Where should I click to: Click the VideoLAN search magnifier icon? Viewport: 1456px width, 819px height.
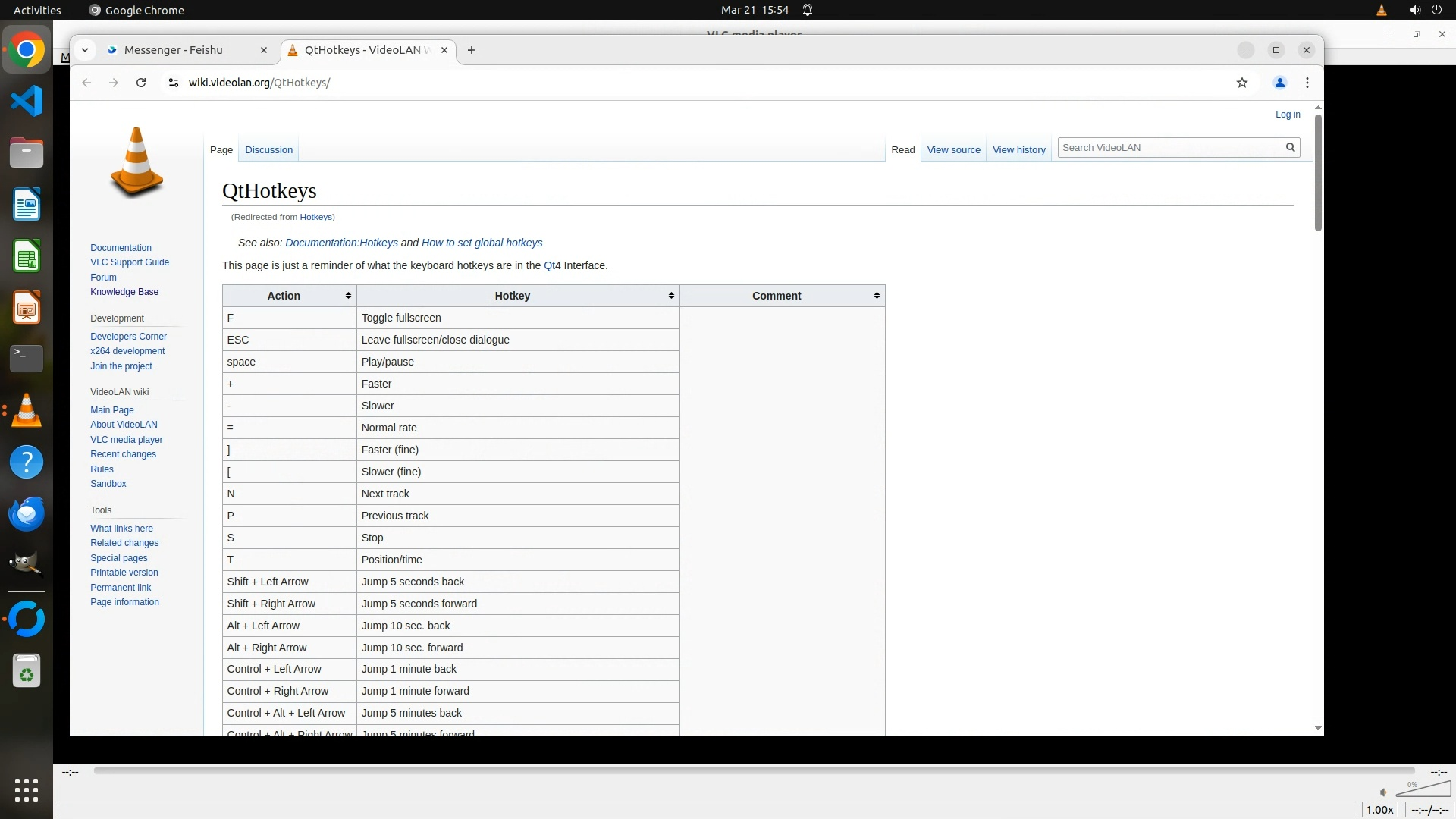tap(1290, 148)
